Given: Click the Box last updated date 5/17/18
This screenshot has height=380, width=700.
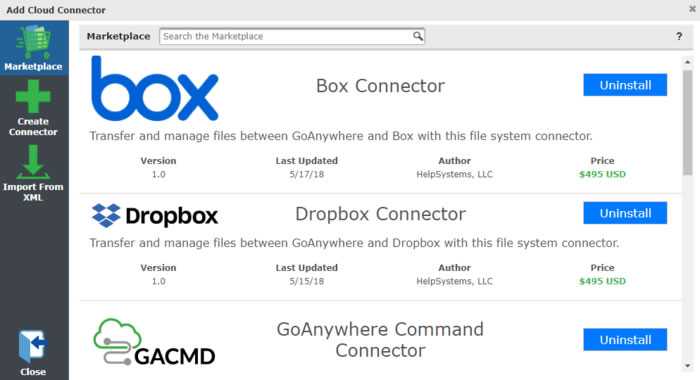Looking at the screenshot, I should point(307,174).
